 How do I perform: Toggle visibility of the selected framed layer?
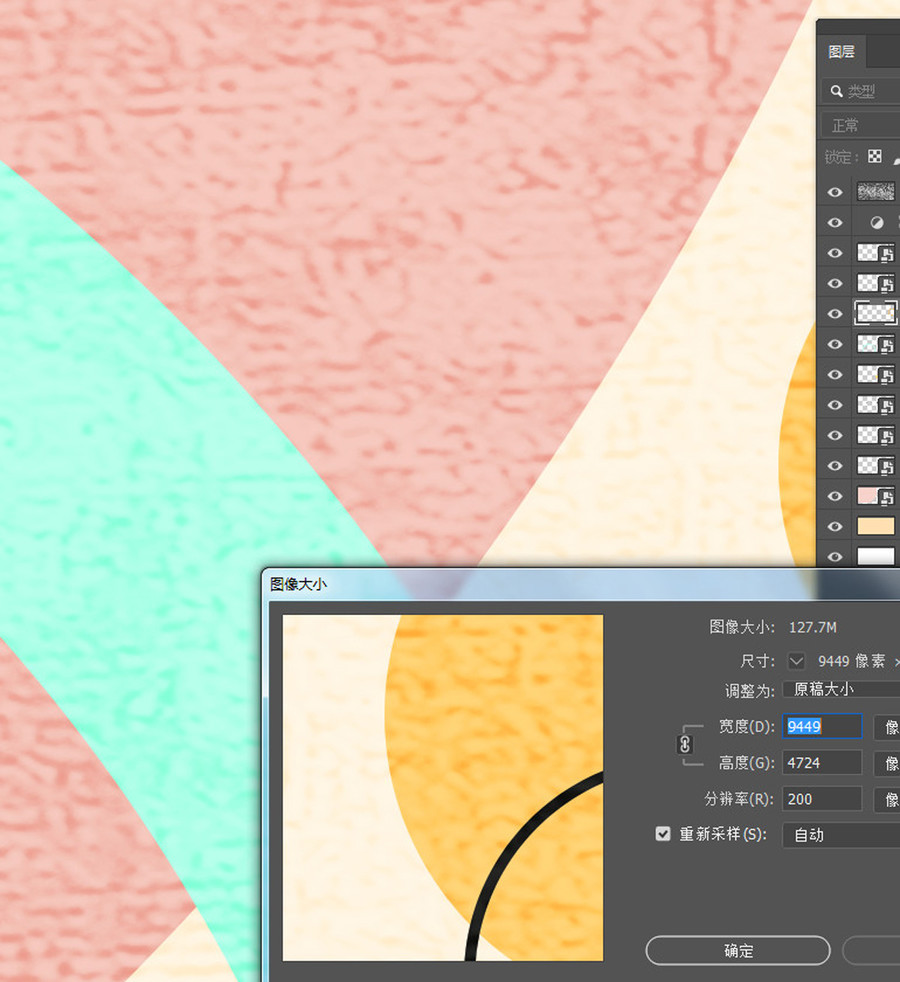click(835, 314)
